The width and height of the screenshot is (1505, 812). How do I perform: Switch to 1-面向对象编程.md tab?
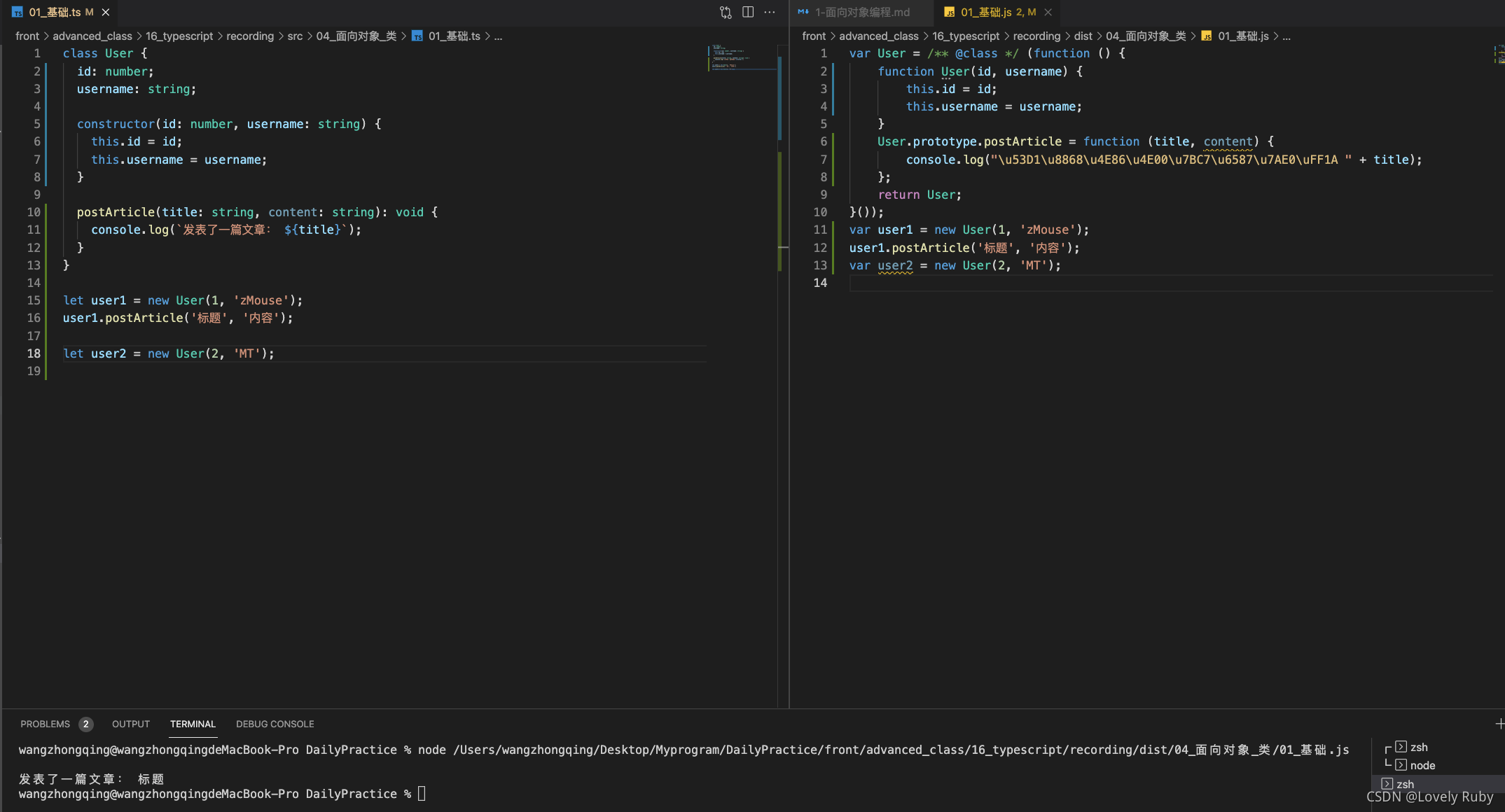pos(861,12)
